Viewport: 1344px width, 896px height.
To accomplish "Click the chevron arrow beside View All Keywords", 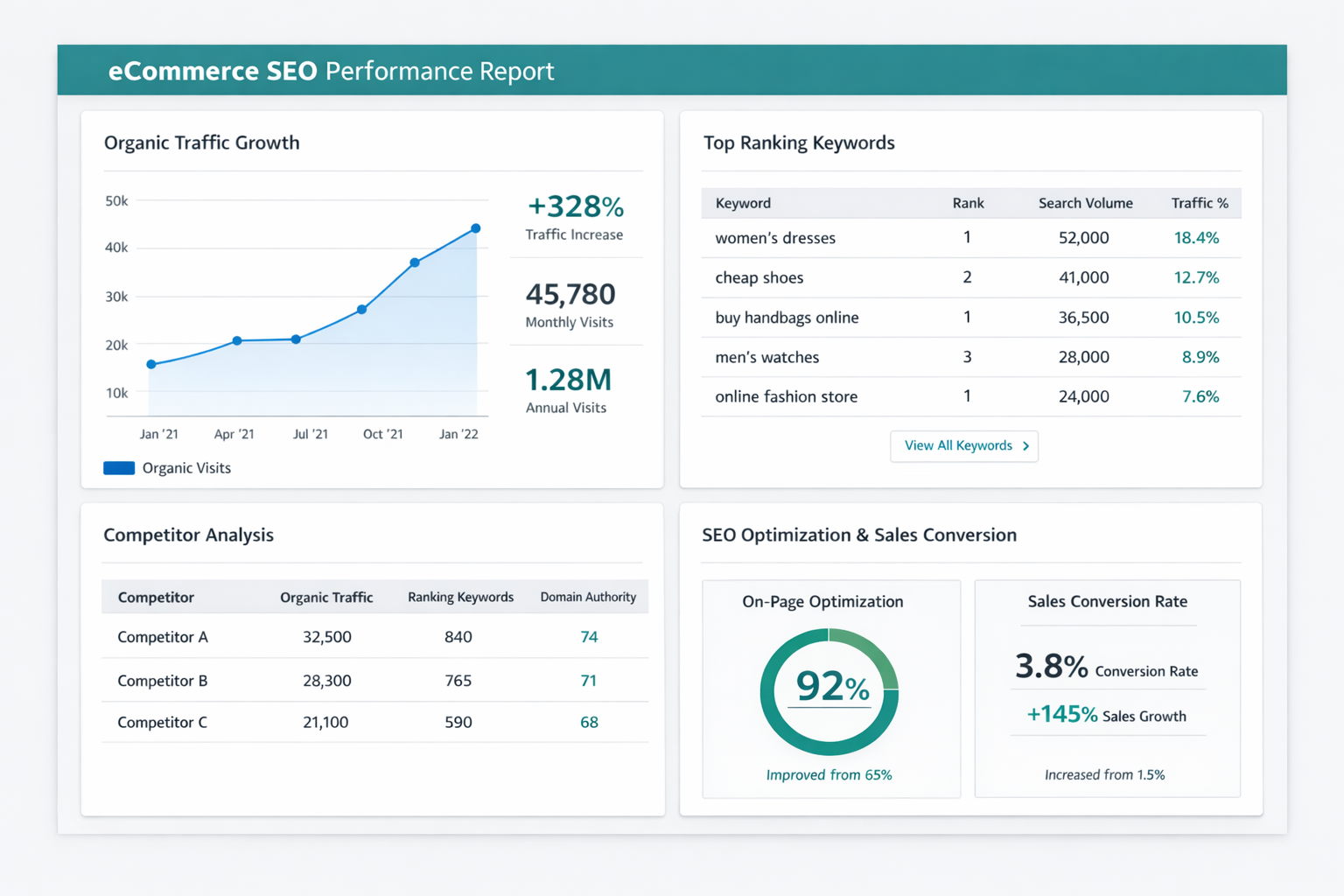I will [x=1025, y=446].
